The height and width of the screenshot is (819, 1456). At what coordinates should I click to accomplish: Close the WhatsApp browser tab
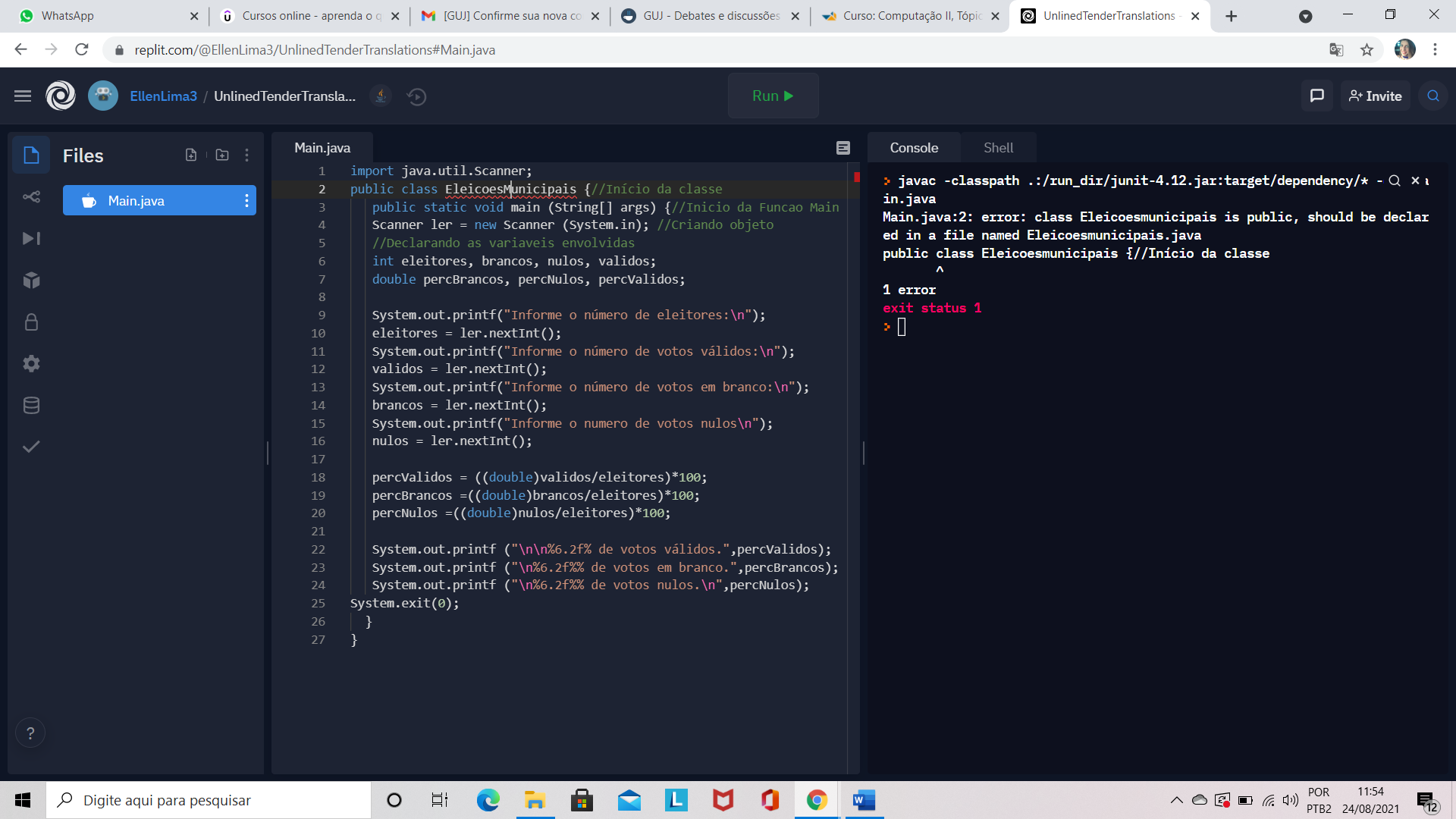(194, 16)
